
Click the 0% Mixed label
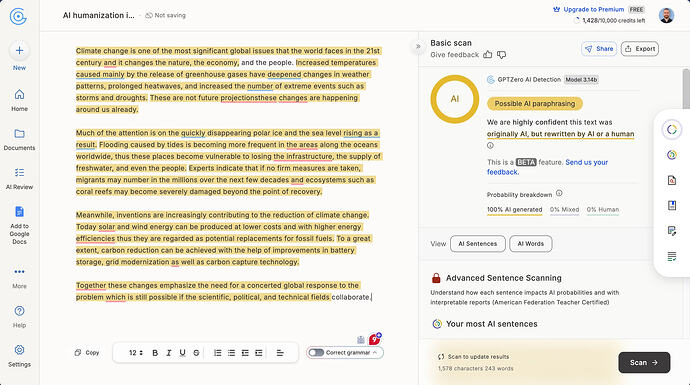click(564, 210)
